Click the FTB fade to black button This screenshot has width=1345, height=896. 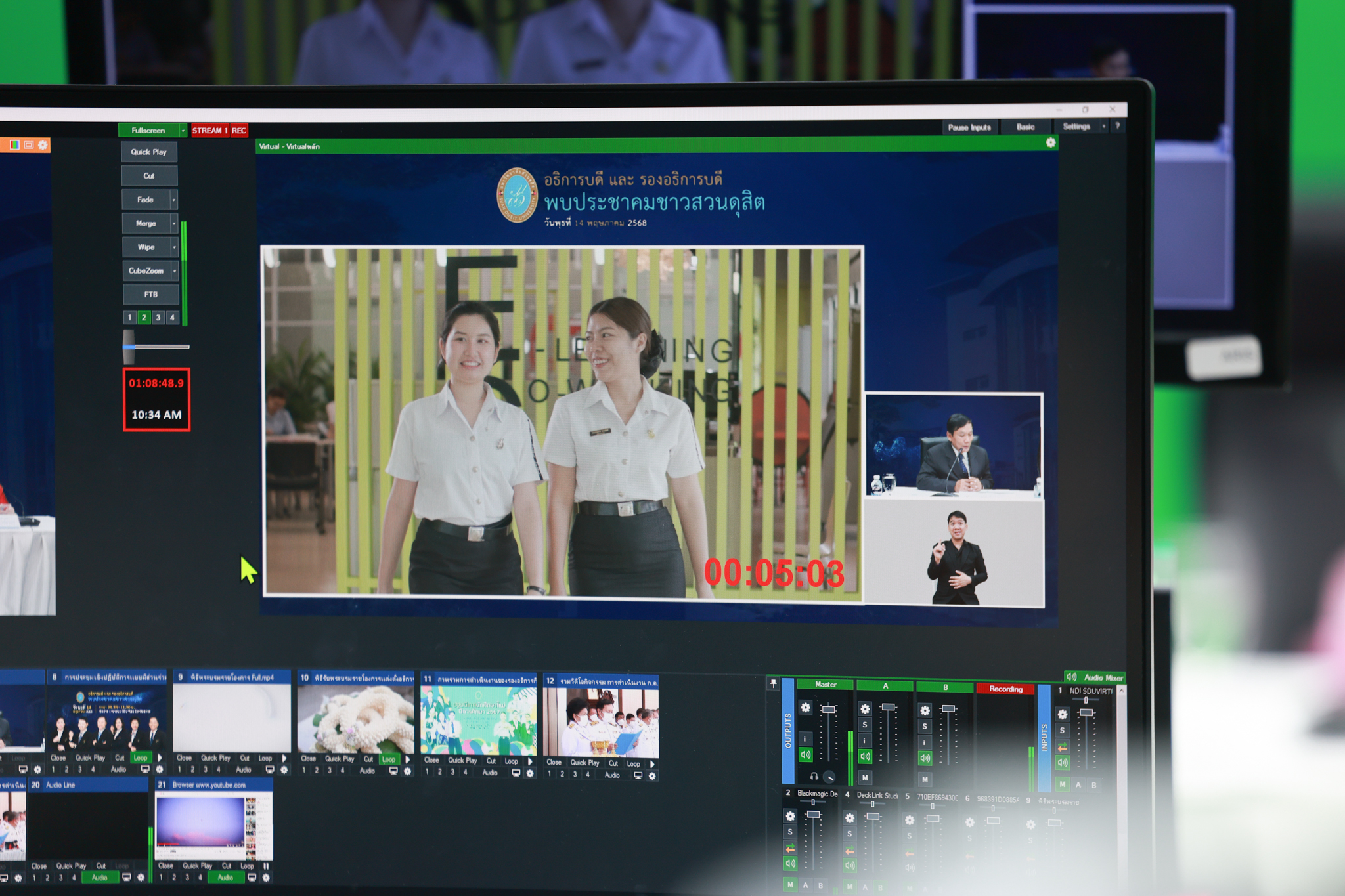click(151, 294)
